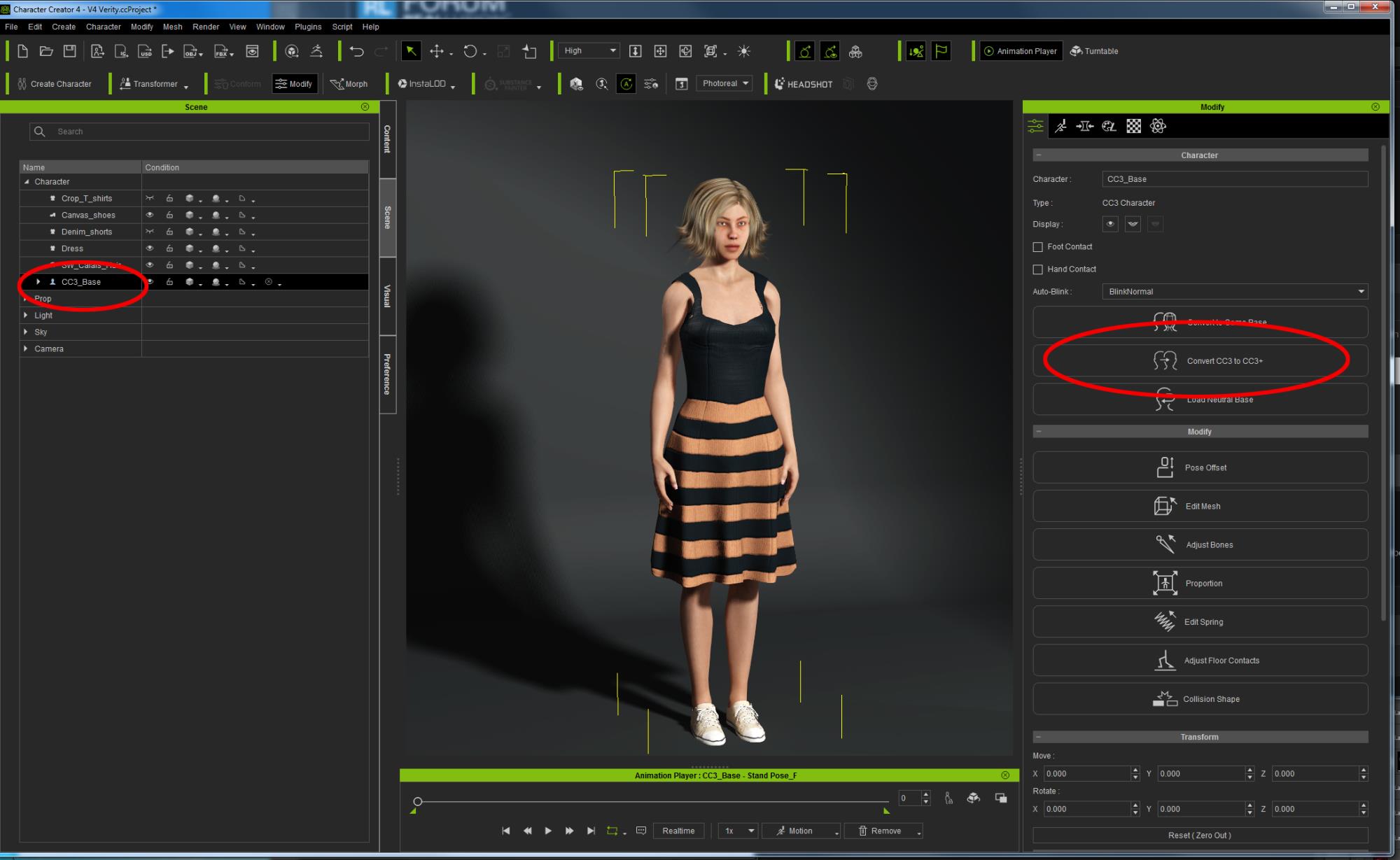Viewport: 1400px width, 860px height.
Task: Expand the Camera tree node
Action: click(x=26, y=348)
